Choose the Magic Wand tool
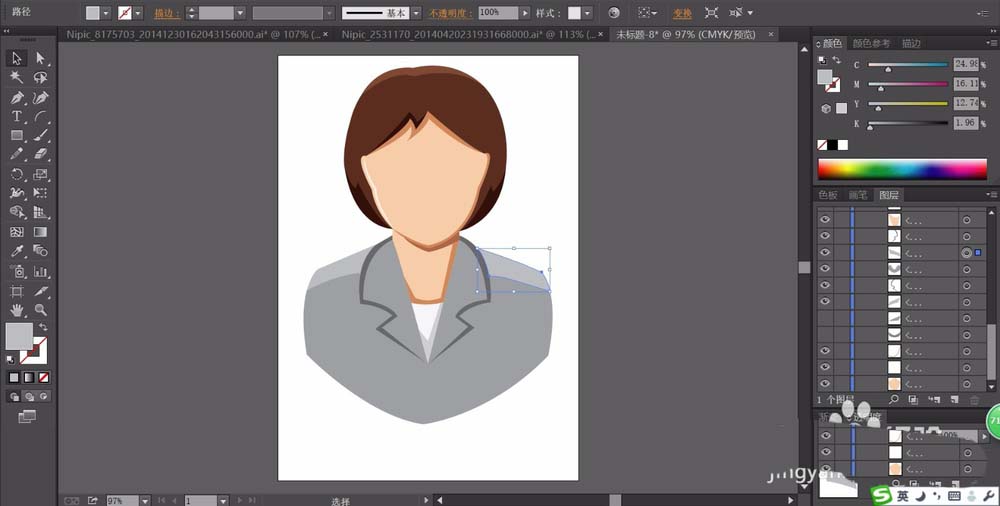 coord(17,78)
